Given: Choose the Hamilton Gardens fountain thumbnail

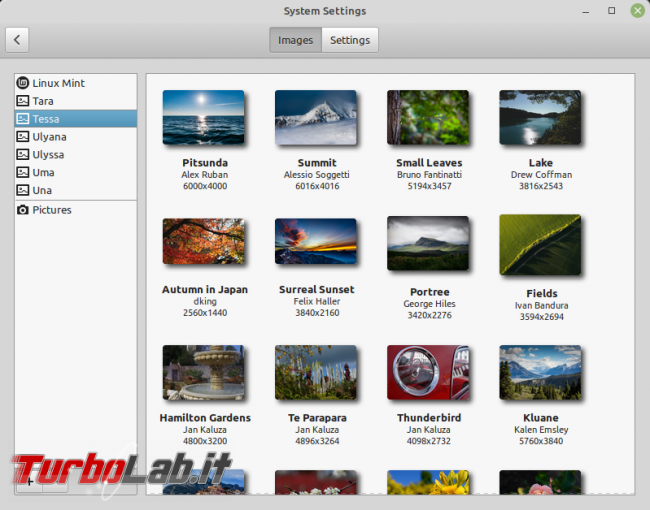Looking at the screenshot, I should (x=204, y=372).
